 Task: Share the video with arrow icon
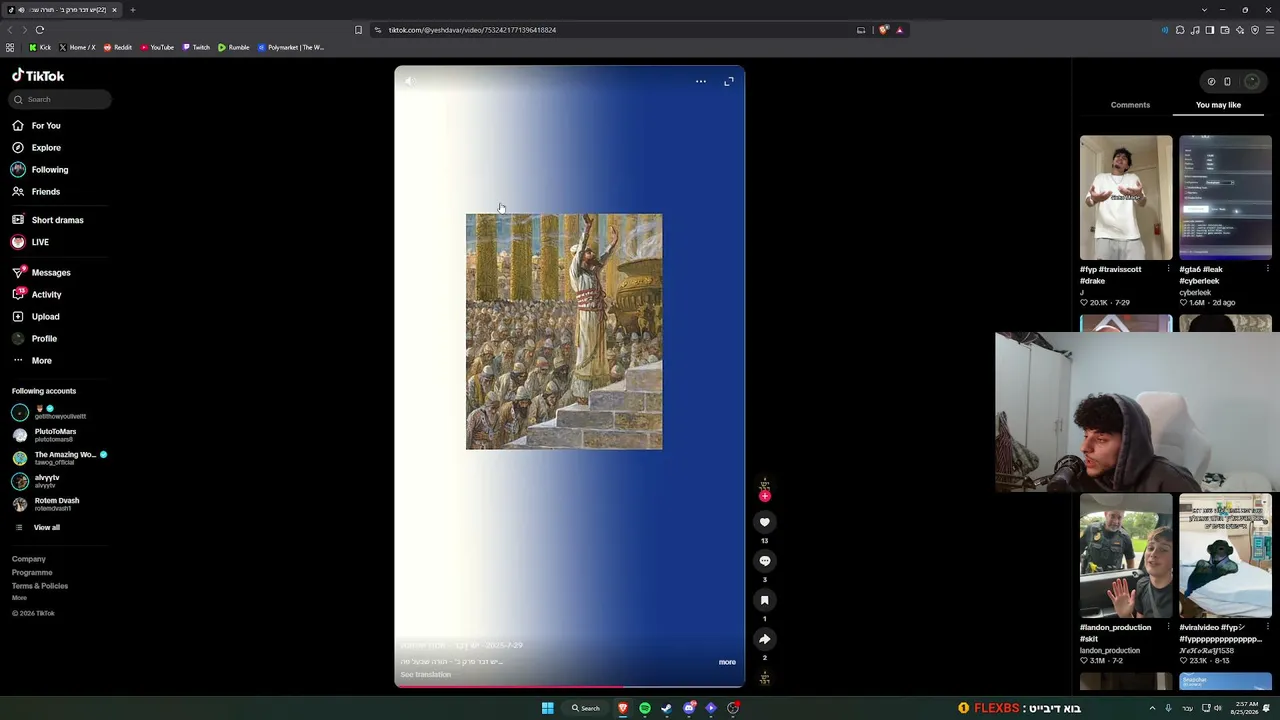[765, 639]
